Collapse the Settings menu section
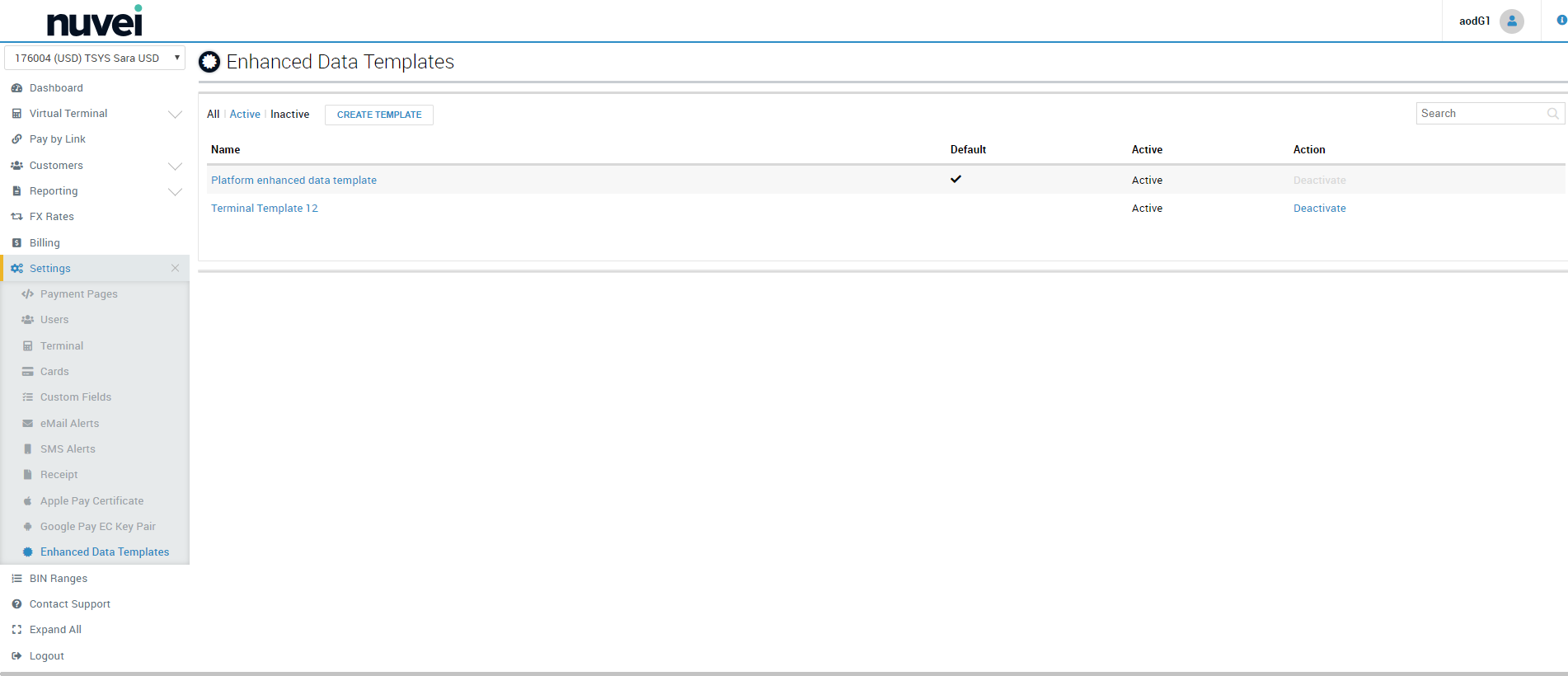 175,269
